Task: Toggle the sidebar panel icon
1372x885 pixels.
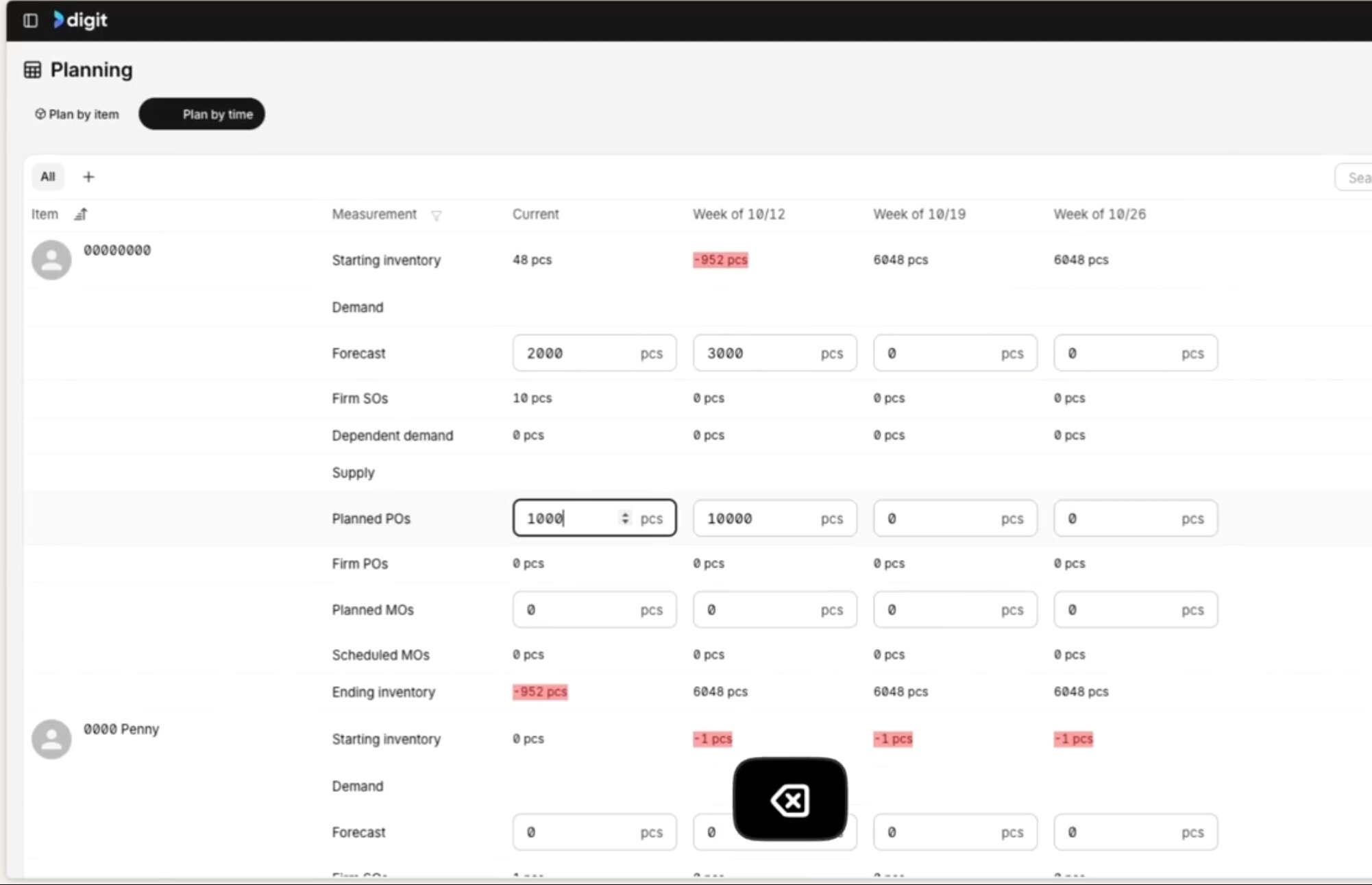Action: click(x=30, y=21)
